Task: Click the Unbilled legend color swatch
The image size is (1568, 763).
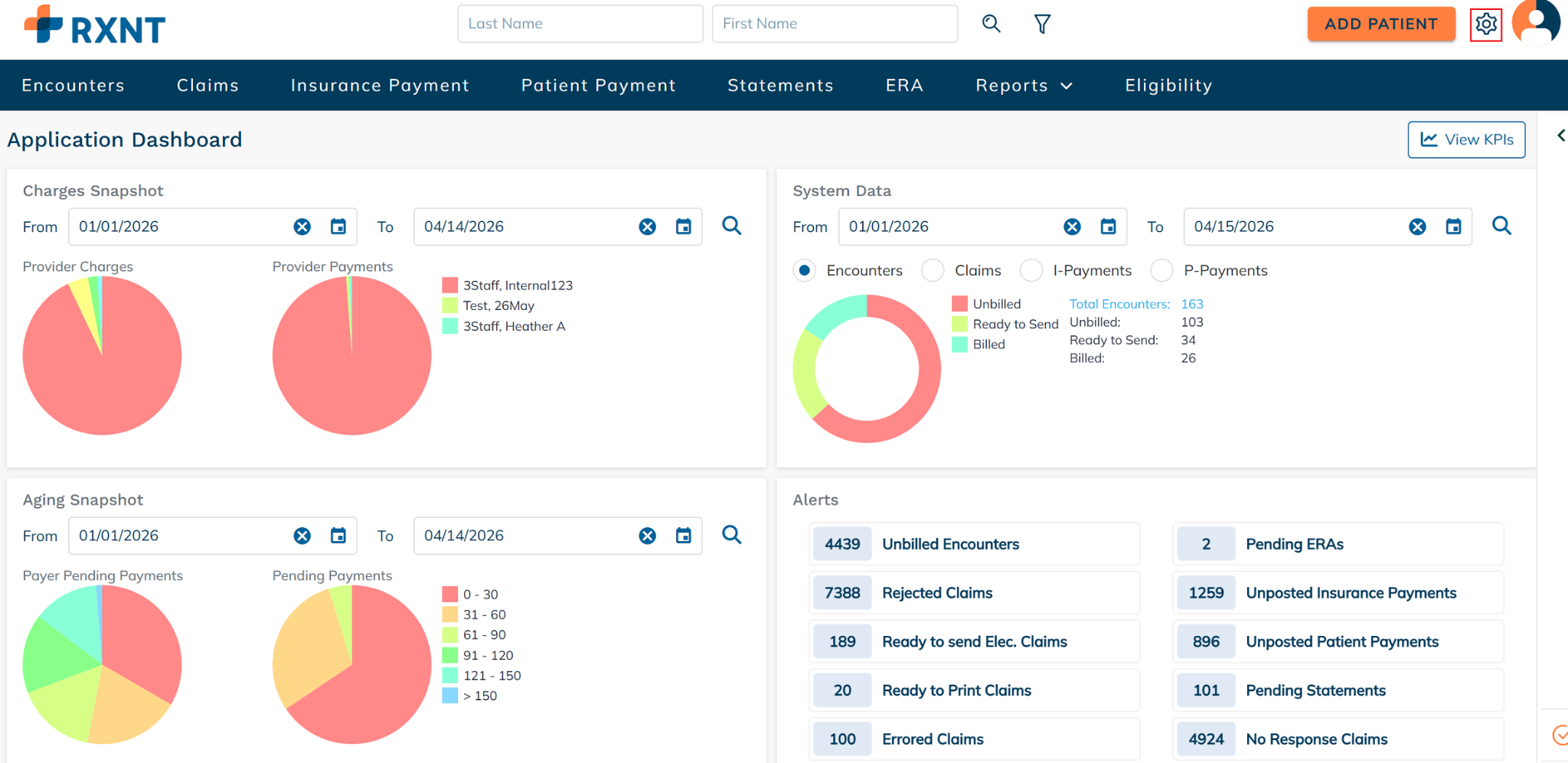Action: pos(959,304)
